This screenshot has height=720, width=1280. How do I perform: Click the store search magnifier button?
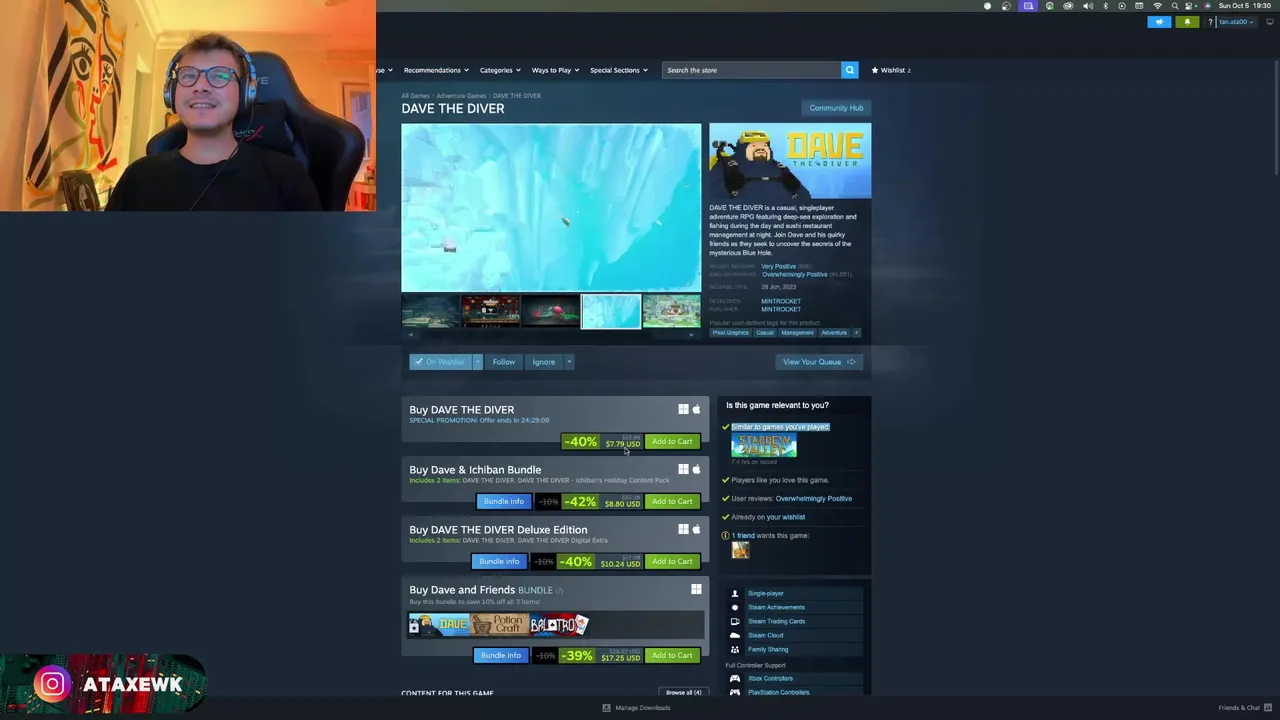[x=849, y=70]
